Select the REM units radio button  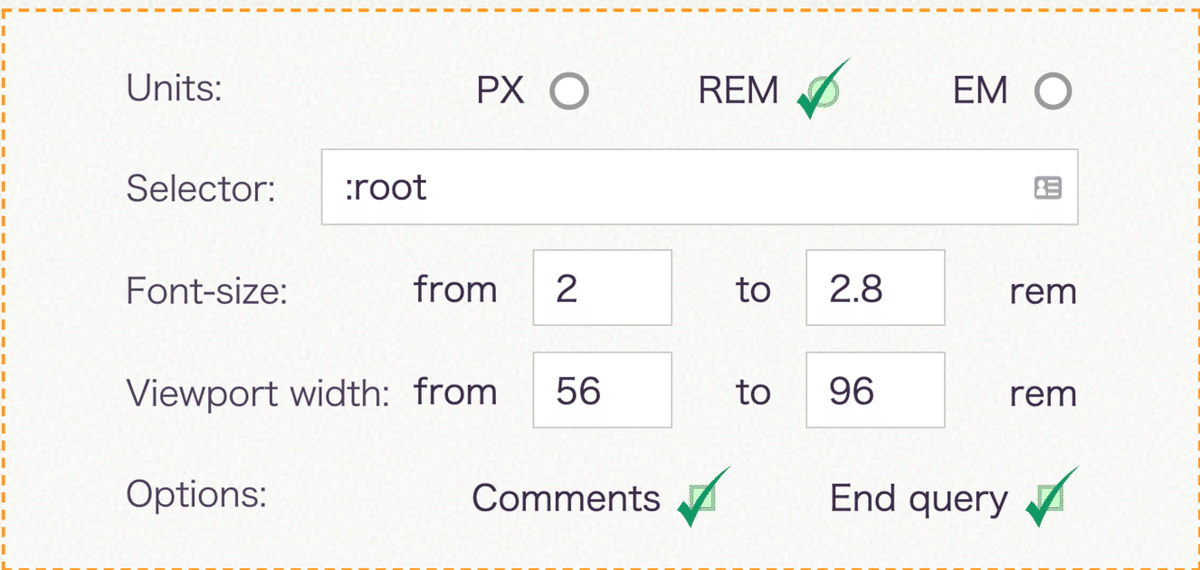point(821,92)
